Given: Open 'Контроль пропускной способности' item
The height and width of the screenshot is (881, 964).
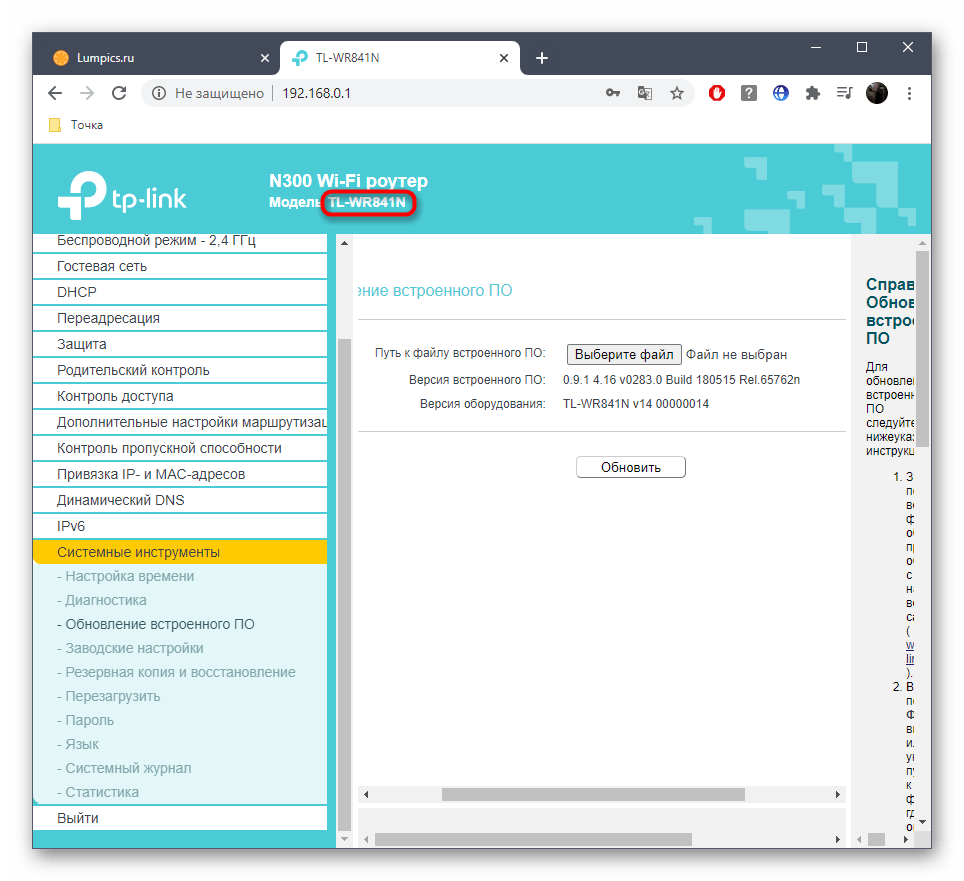Looking at the screenshot, I should point(180,448).
